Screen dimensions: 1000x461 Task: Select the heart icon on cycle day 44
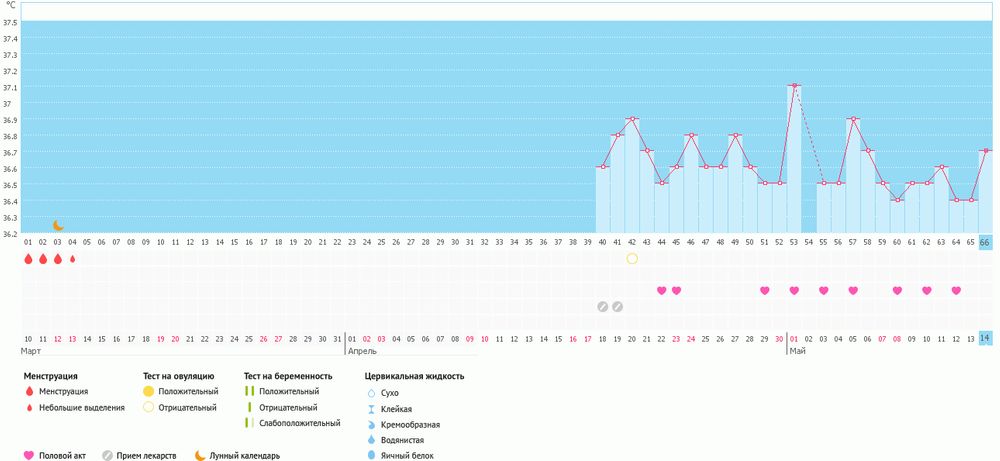pos(661,291)
